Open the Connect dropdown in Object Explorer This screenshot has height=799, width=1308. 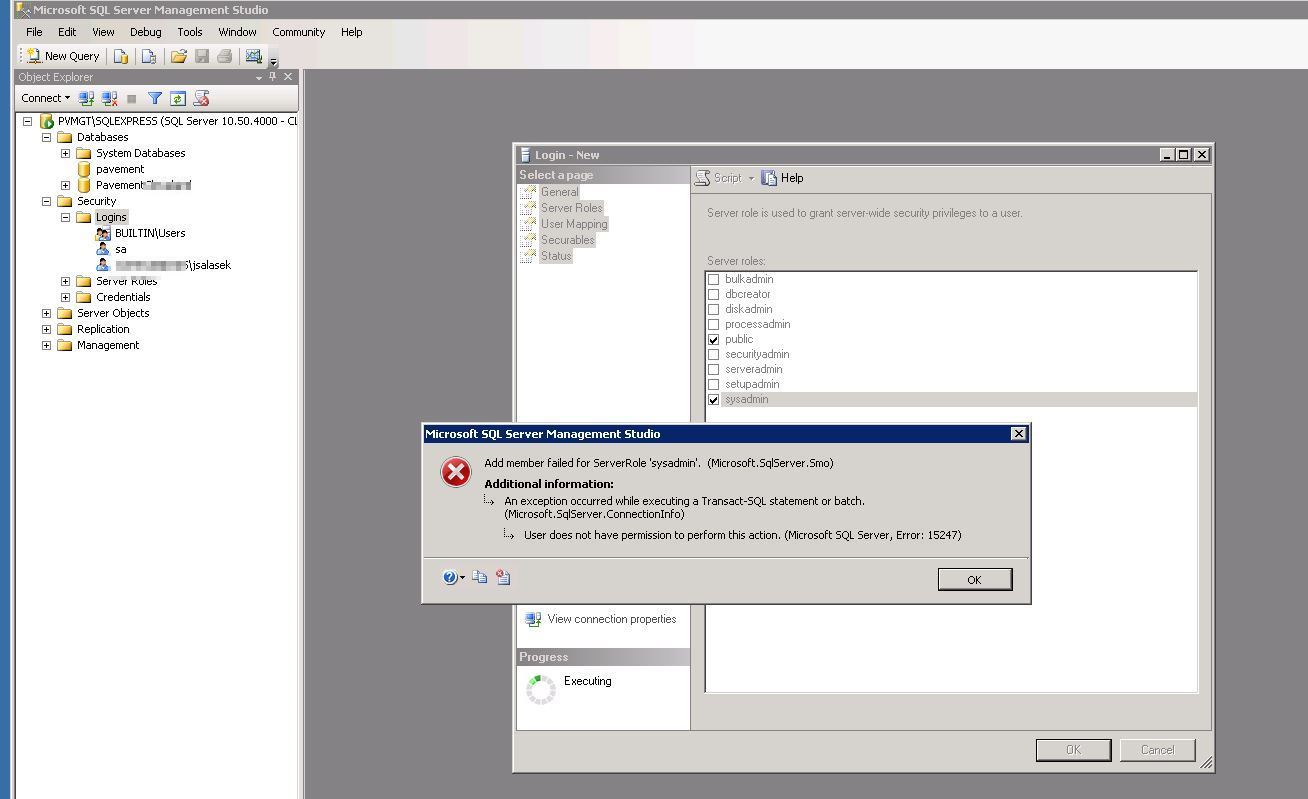click(x=46, y=98)
